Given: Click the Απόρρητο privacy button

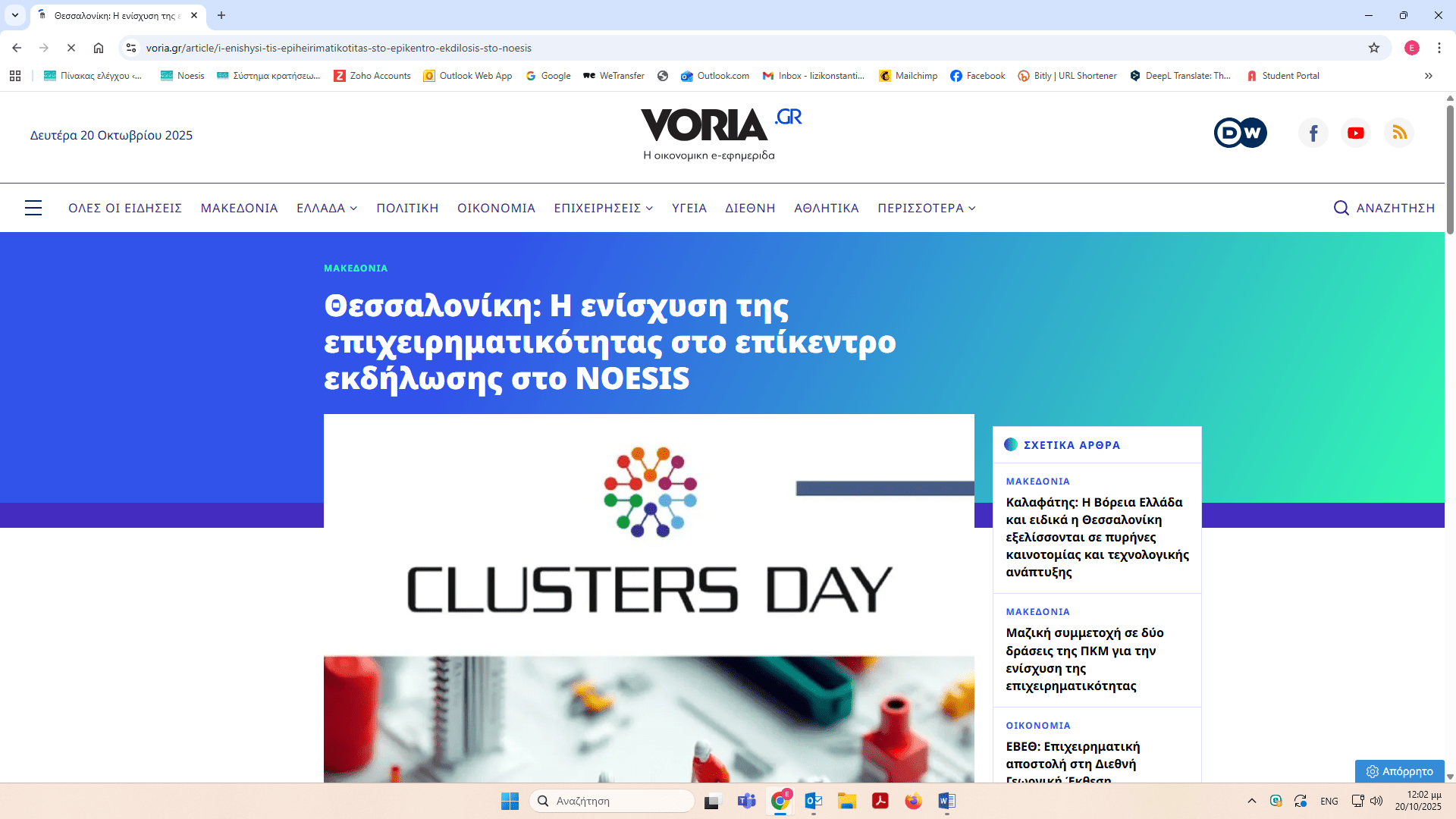Looking at the screenshot, I should (x=1400, y=771).
